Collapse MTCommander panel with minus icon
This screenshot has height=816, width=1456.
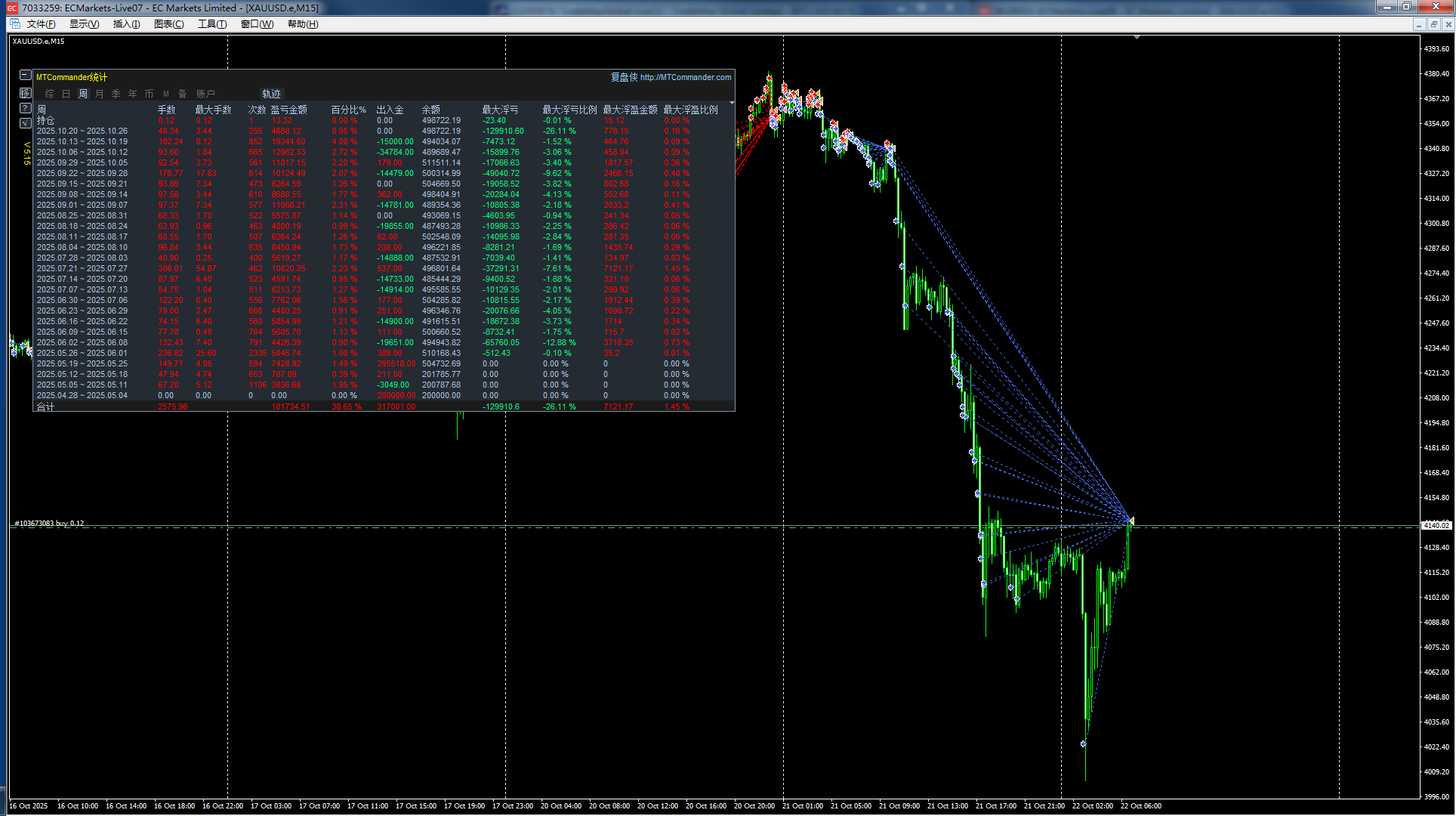[26, 75]
